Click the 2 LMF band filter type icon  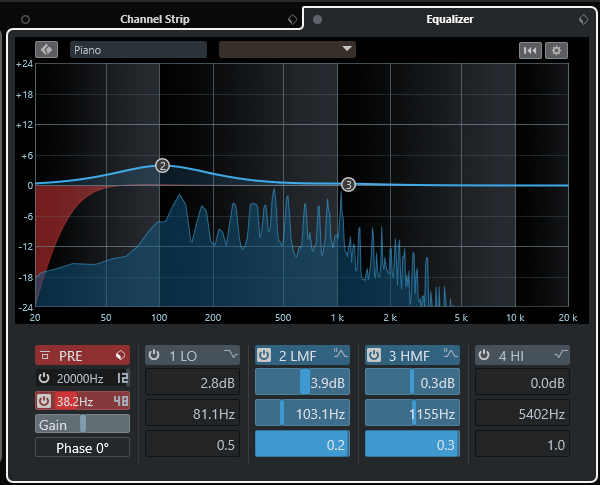[340, 355]
